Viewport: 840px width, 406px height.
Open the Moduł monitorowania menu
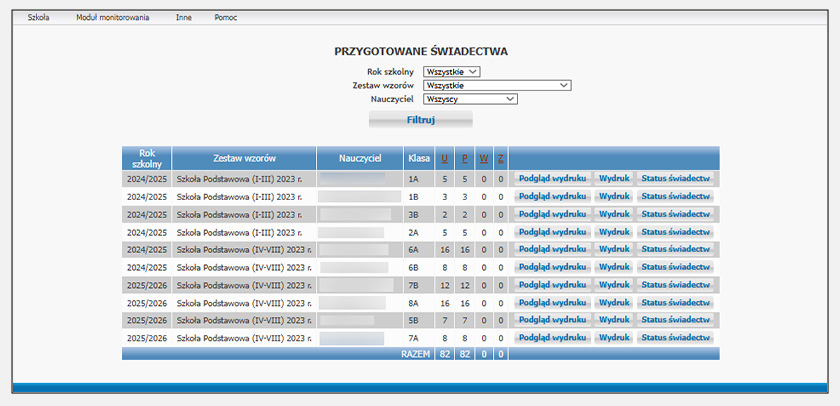tap(112, 18)
